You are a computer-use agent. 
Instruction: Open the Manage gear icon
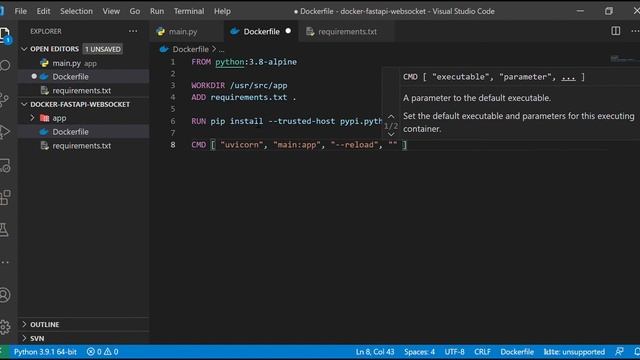tap(5, 327)
